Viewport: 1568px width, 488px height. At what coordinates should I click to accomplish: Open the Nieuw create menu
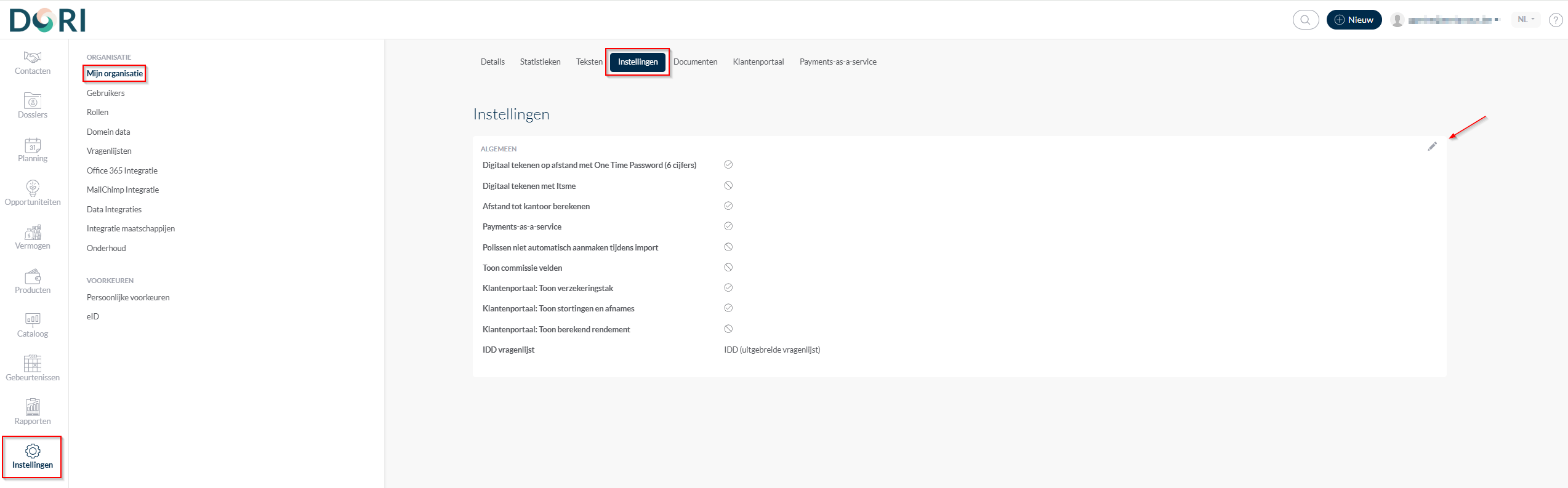[x=1354, y=20]
